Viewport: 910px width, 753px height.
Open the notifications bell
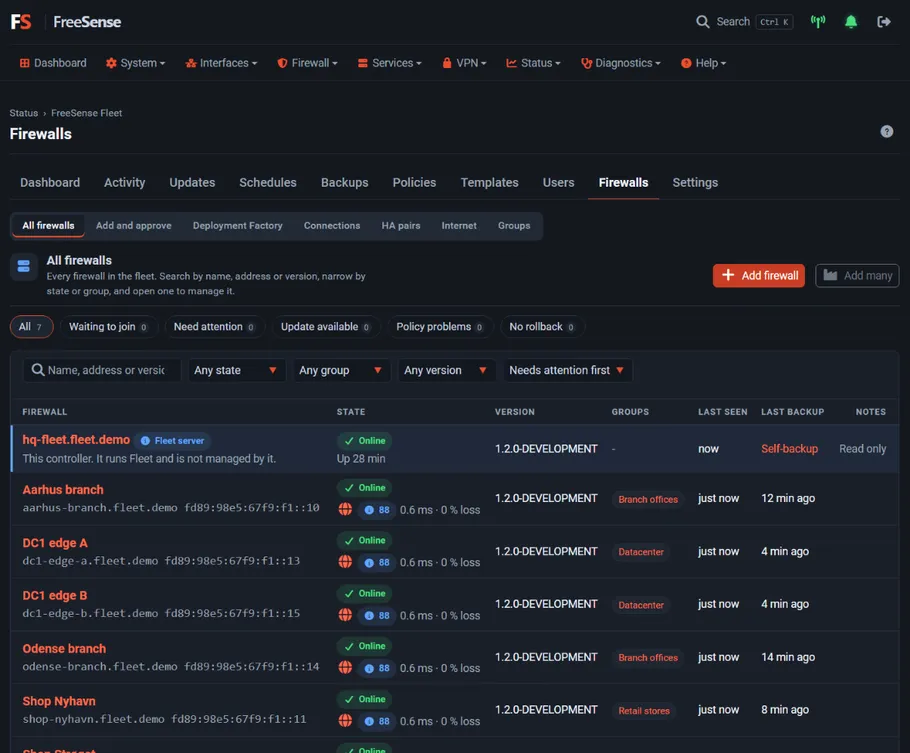click(851, 22)
